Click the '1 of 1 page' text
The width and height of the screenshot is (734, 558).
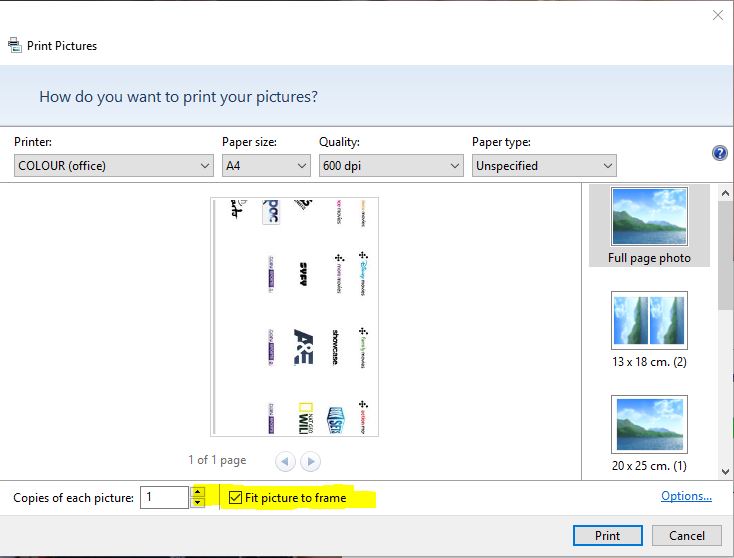pyautogui.click(x=217, y=460)
